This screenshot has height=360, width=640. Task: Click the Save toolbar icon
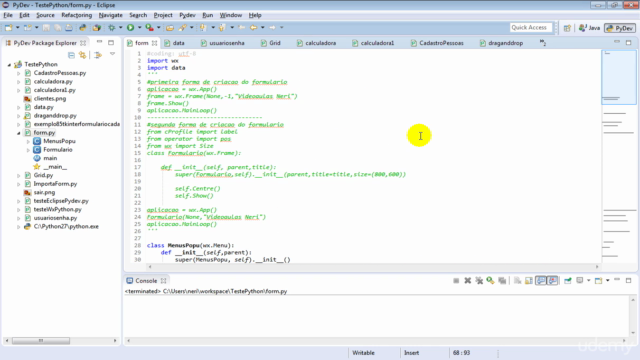tap(46, 28)
